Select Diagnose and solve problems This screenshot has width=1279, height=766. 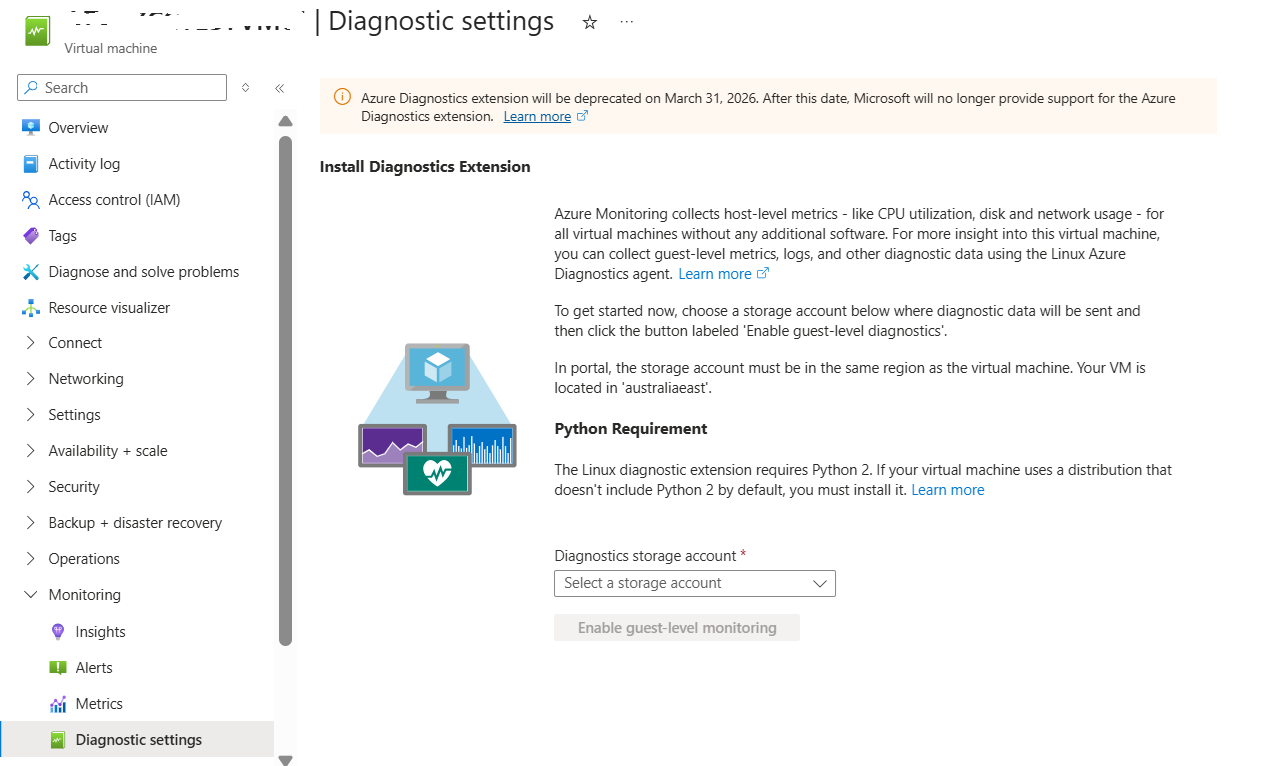(144, 271)
